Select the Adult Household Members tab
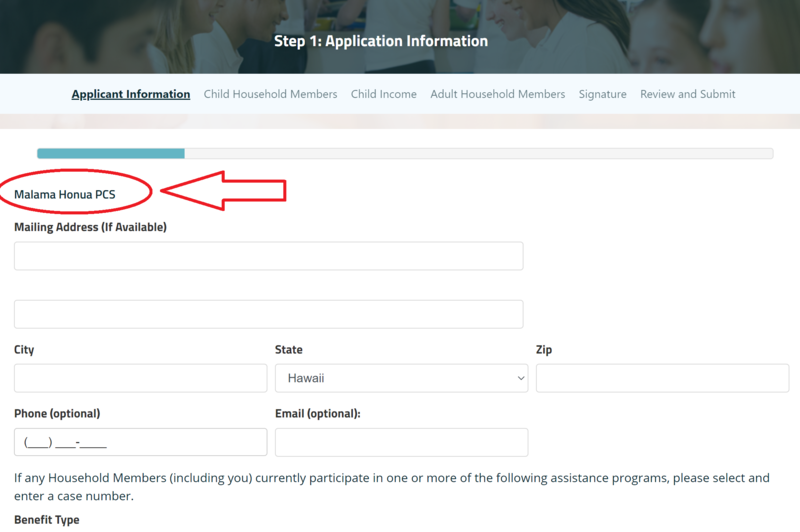This screenshot has width=800, height=532. coord(497,94)
